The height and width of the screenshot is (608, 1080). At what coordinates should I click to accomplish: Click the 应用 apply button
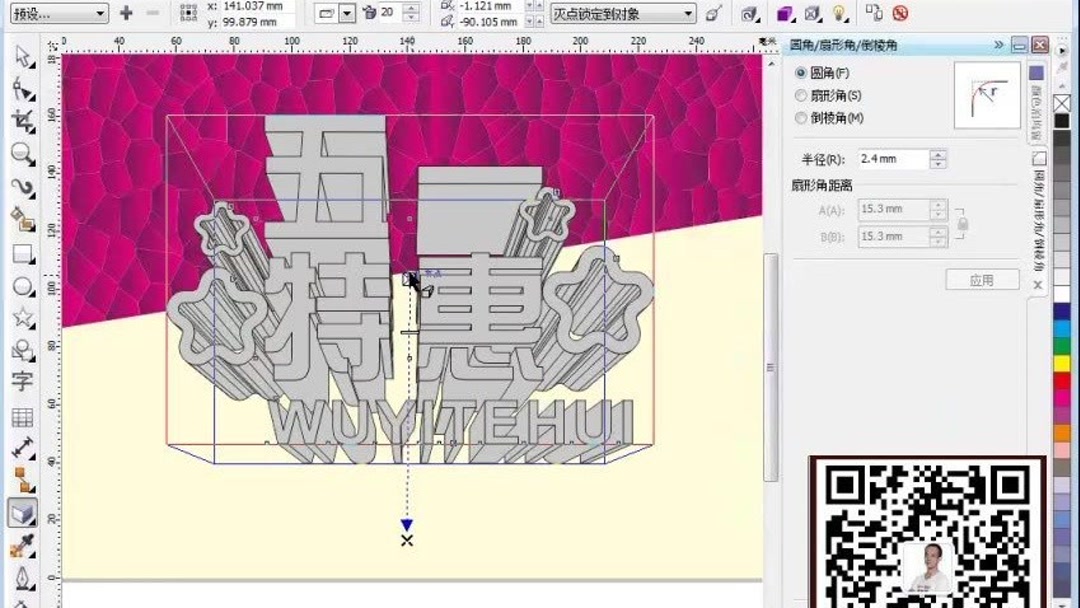click(983, 279)
